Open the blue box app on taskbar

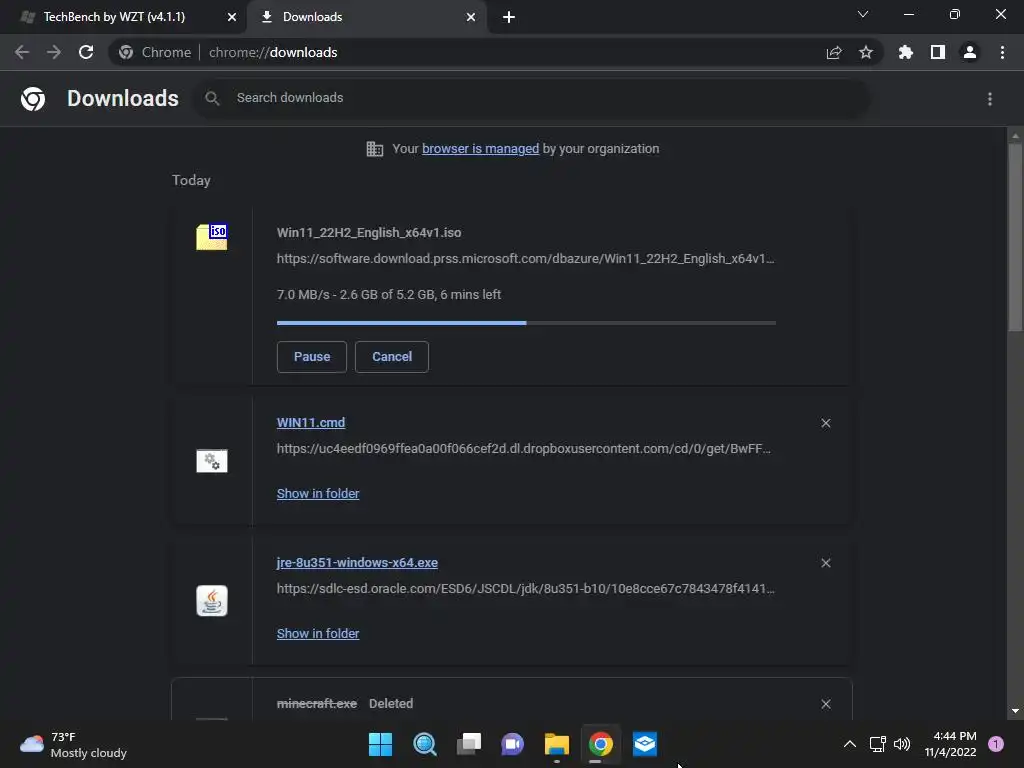[645, 744]
